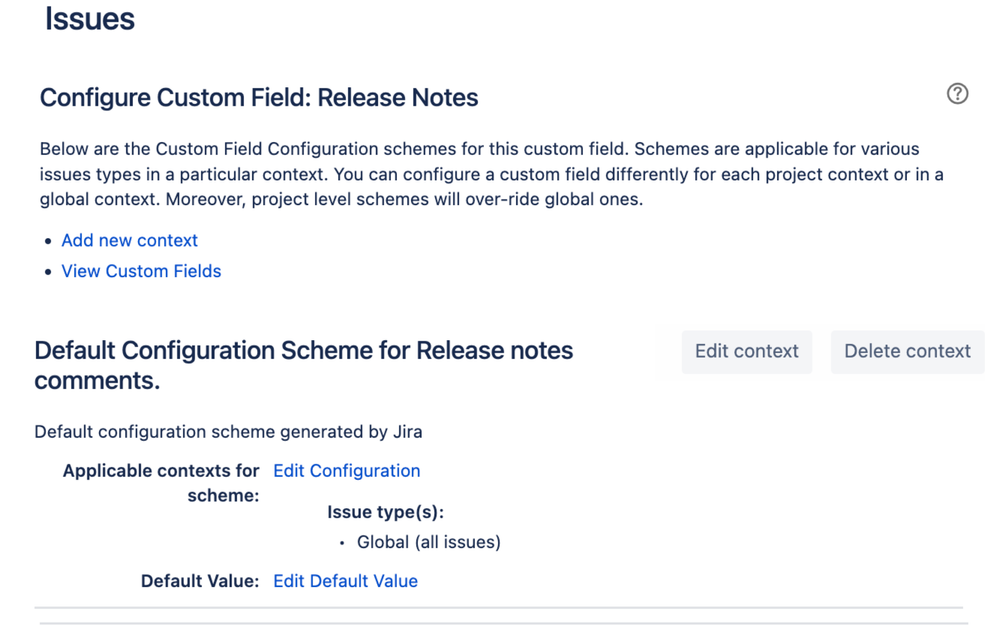999x641 pixels.
Task: Click the Custom Field Configuration schemes paragraph
Action: tap(491, 174)
